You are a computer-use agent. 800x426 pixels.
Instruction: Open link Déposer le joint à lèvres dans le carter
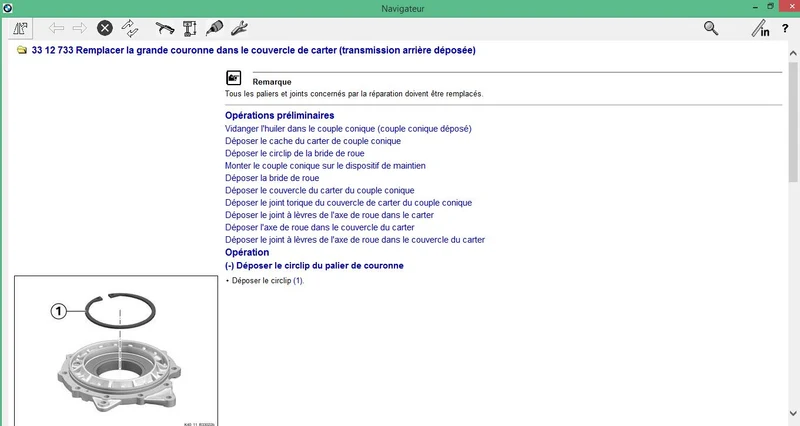329,215
